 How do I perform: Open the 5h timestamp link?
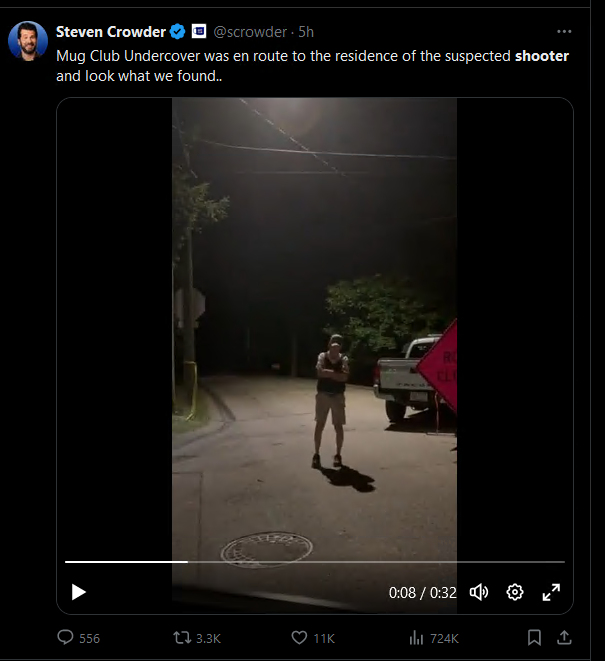pyautogui.click(x=306, y=32)
